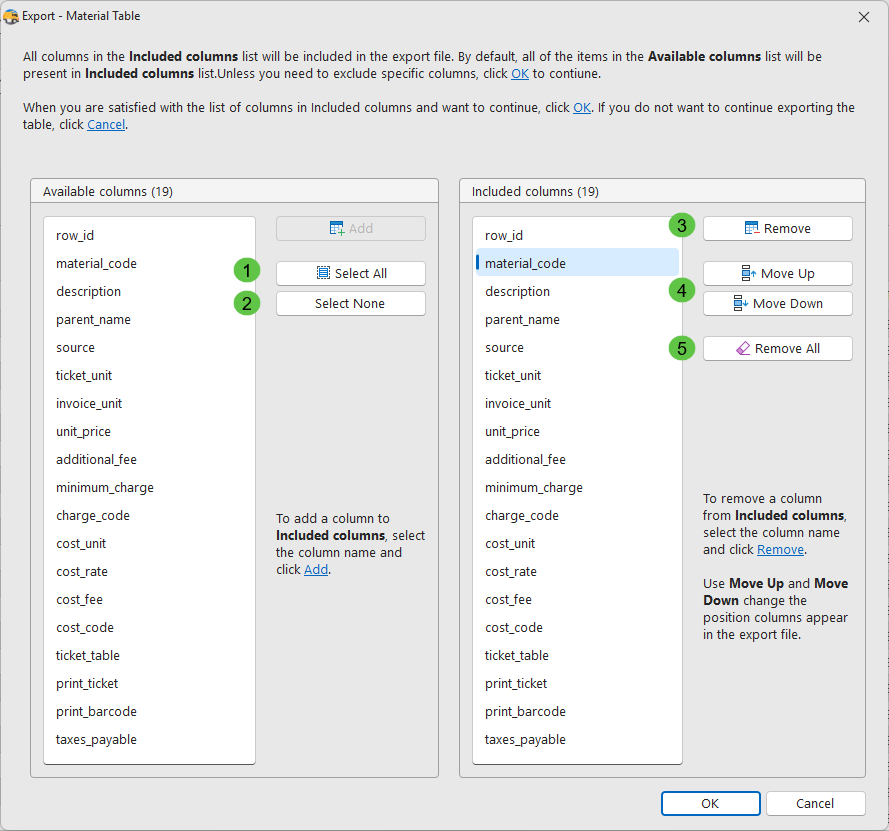
Task: Select unit_price in Available columns list
Action: tap(83, 431)
